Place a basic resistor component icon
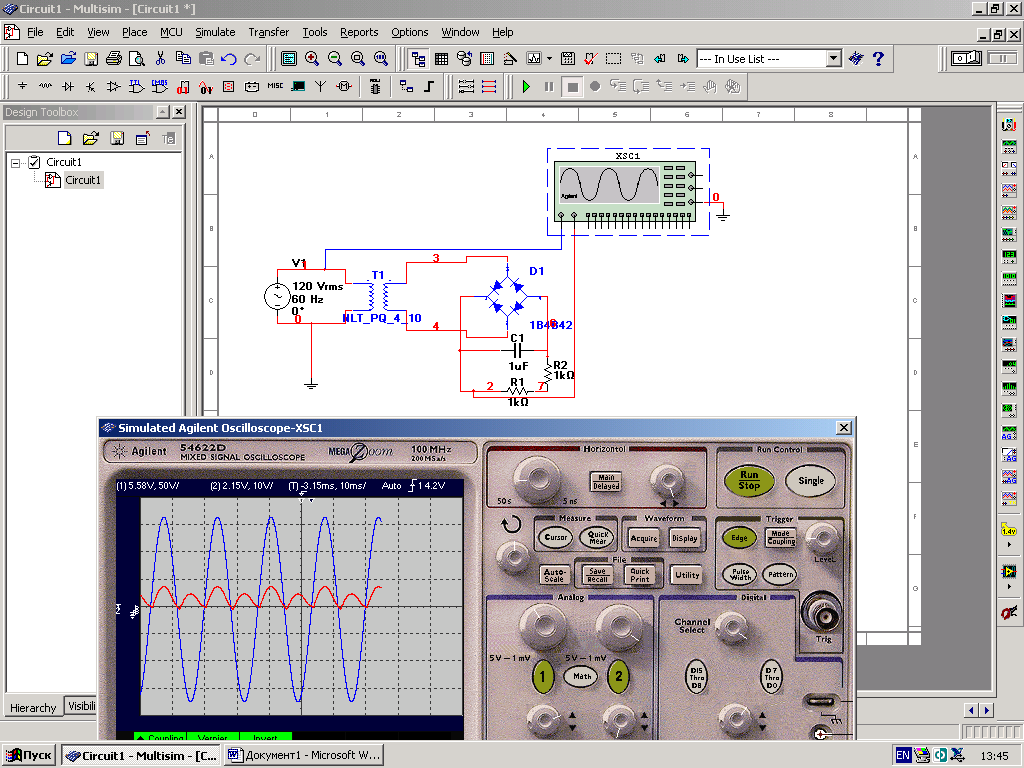The width and height of the screenshot is (1024, 768). (x=45, y=86)
